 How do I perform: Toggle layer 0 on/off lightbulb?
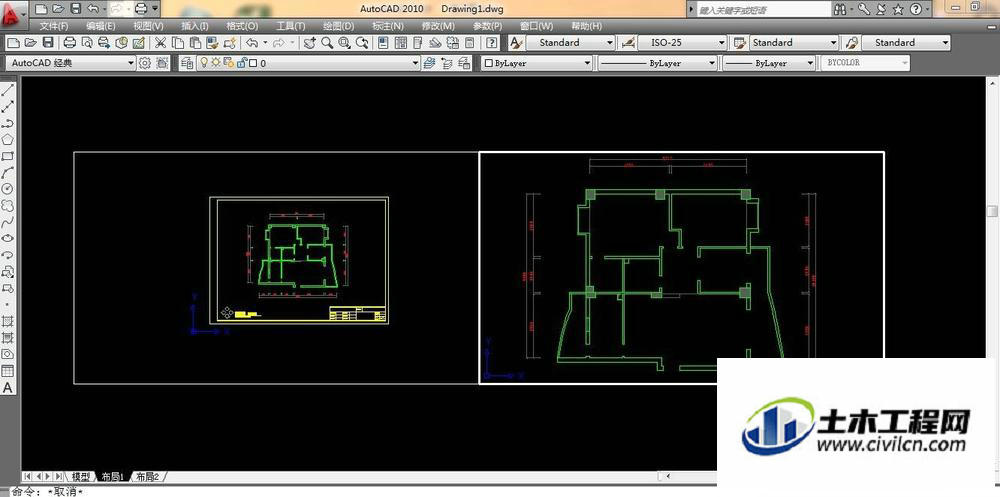pyautogui.click(x=205, y=63)
